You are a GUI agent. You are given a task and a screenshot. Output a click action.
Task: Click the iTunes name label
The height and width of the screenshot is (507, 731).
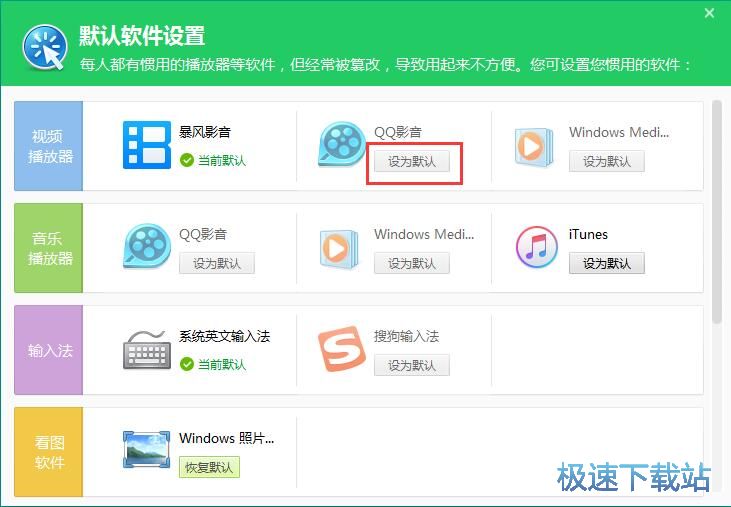[x=588, y=234]
